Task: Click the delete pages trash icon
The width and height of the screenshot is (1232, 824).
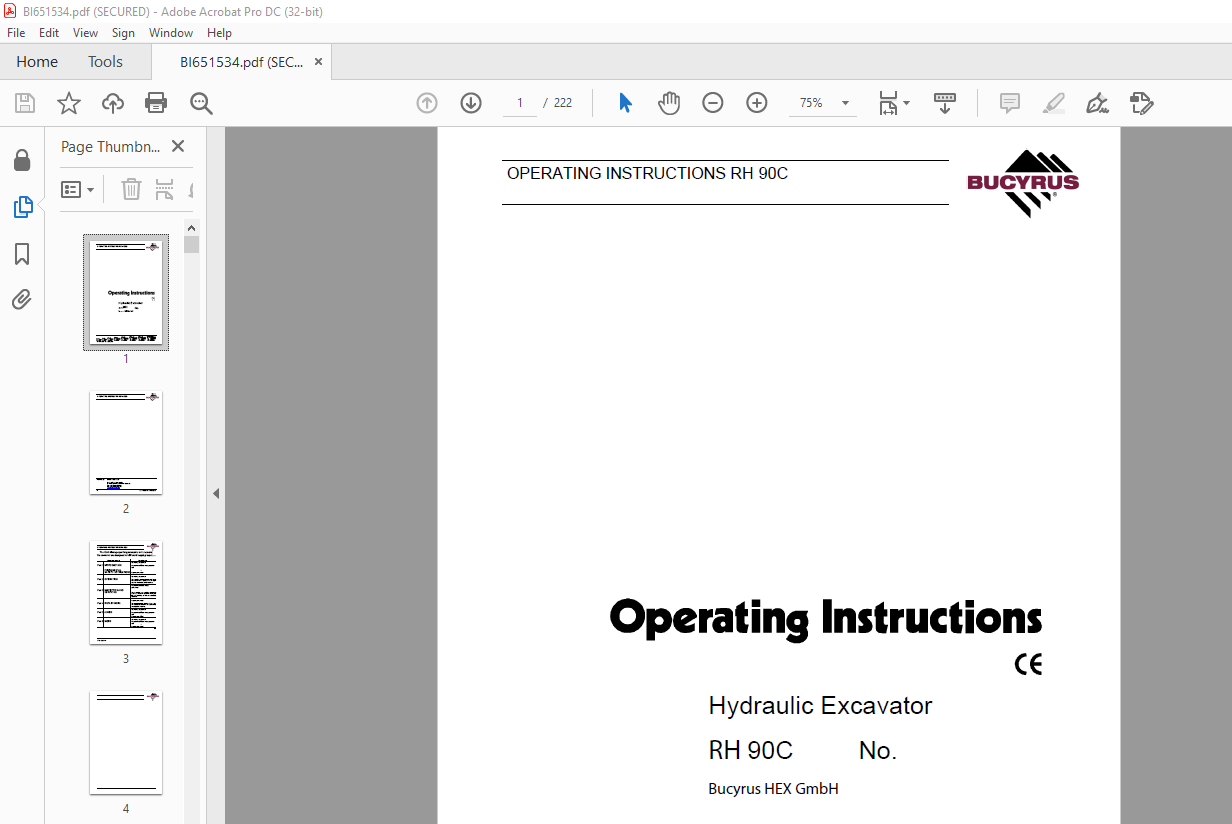Action: click(x=131, y=189)
